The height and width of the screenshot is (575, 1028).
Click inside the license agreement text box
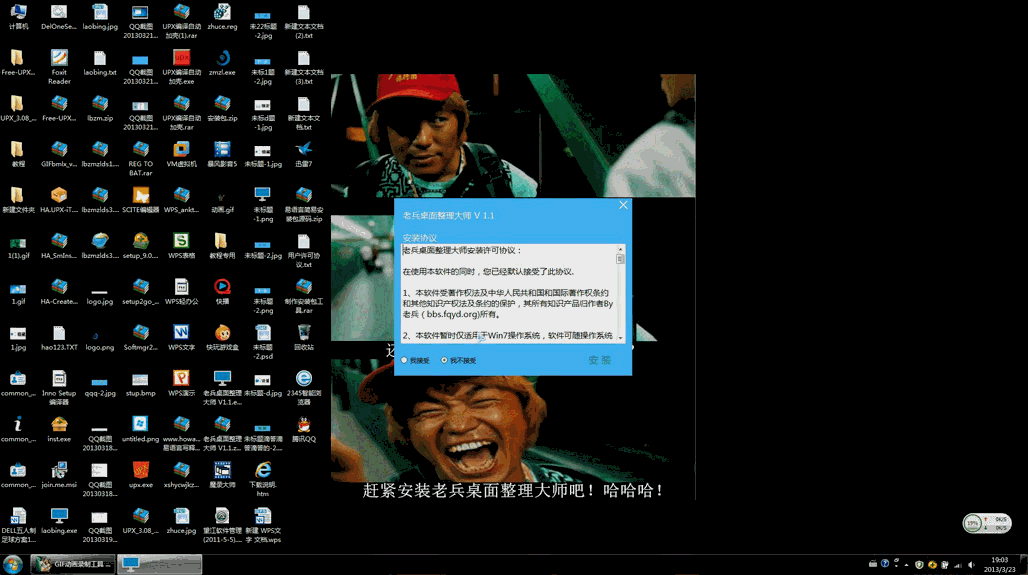pyautogui.click(x=509, y=292)
